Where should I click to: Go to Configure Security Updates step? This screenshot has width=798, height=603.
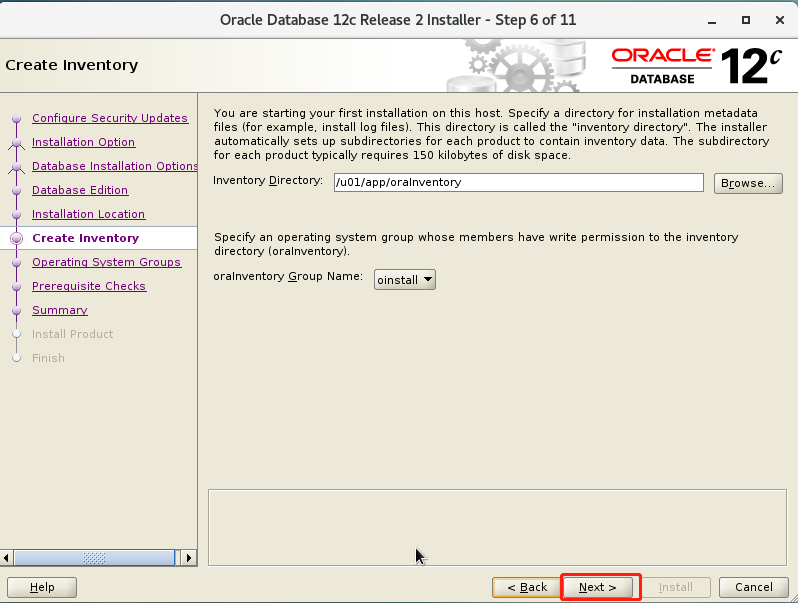(110, 118)
